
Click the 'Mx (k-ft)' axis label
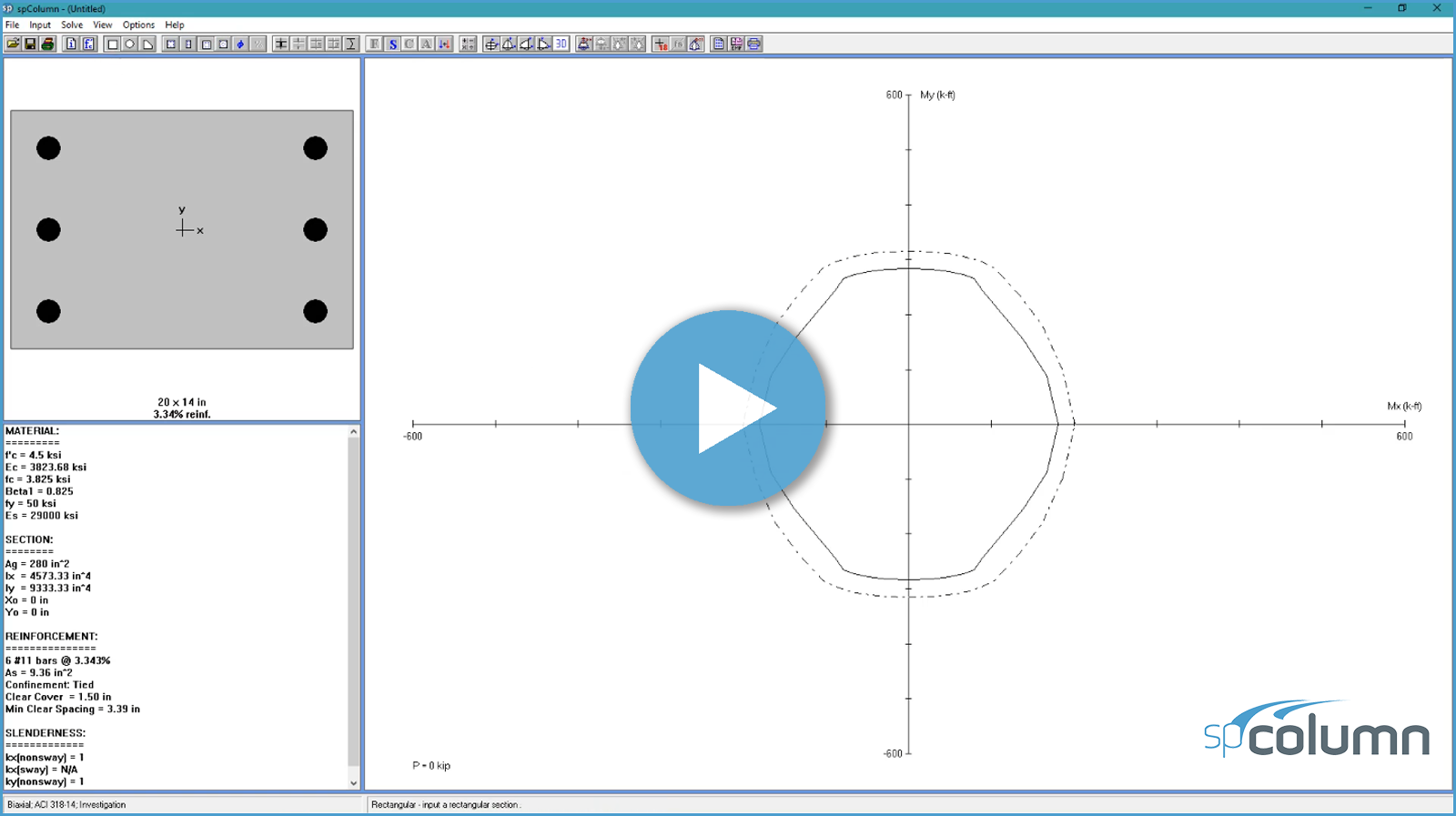pyautogui.click(x=1404, y=406)
